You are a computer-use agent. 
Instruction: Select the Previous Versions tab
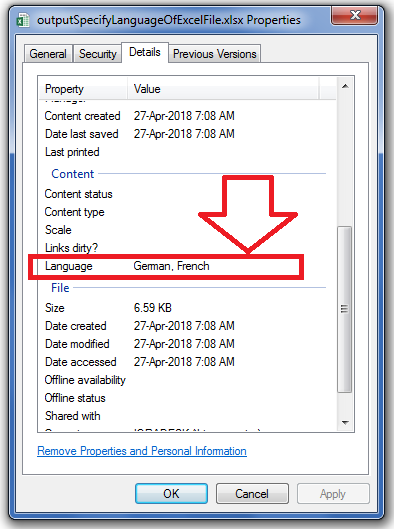(x=215, y=54)
